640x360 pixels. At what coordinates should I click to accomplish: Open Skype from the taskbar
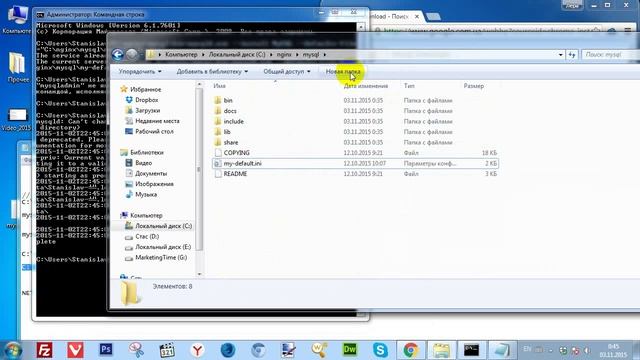point(380,350)
